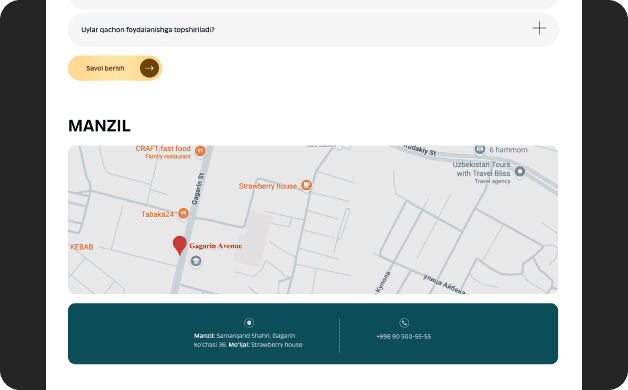Click the phone icon above the number
Image resolution: width=628 pixels, height=390 pixels.
point(404,323)
